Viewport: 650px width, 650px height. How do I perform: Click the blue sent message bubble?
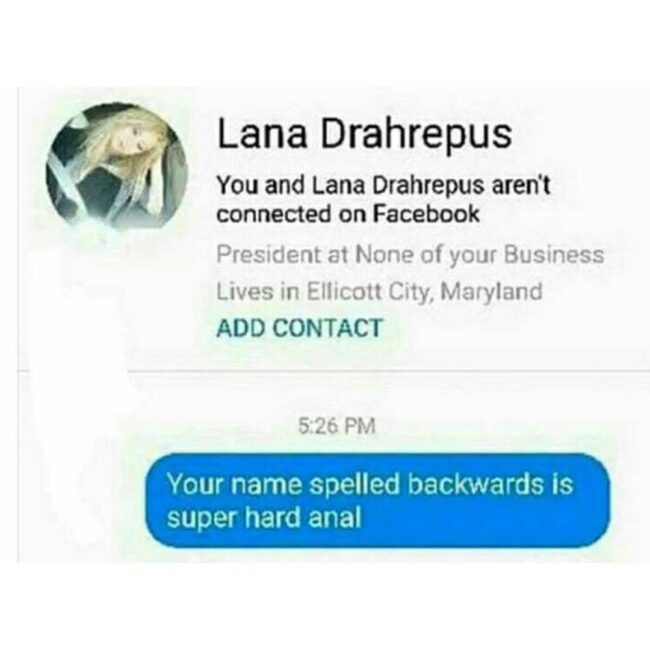[x=378, y=501]
